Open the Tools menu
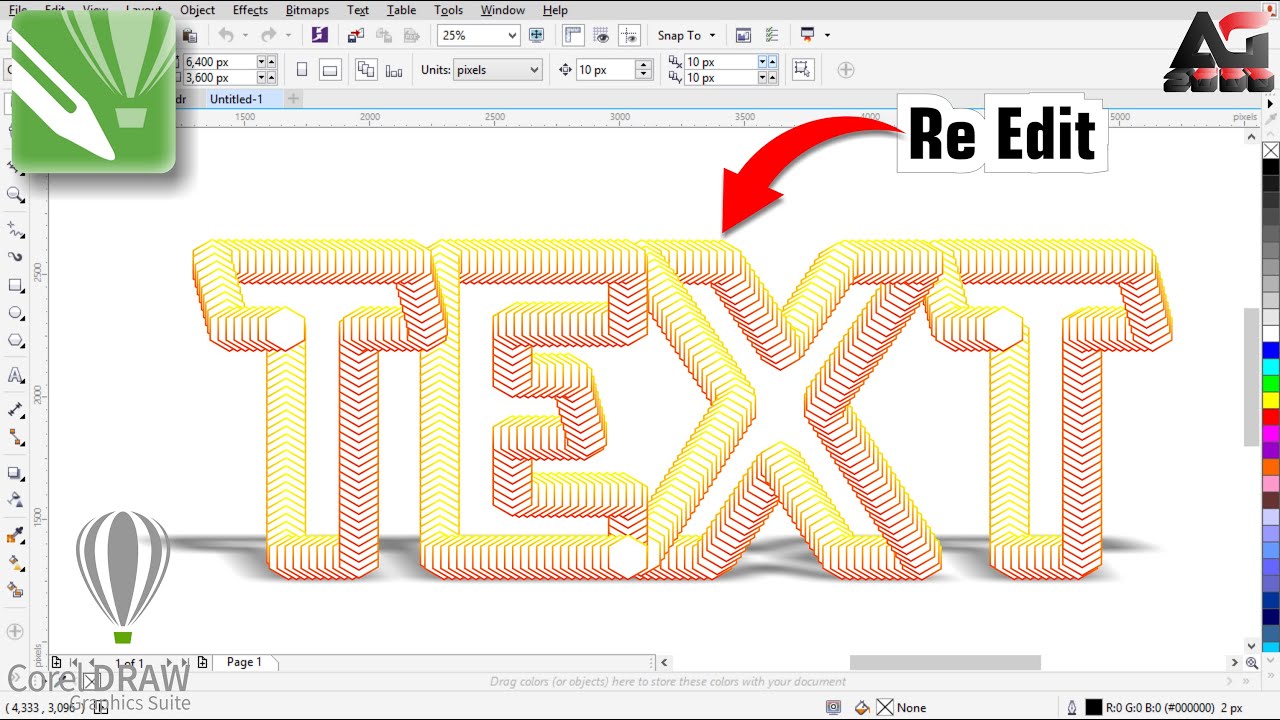Image resolution: width=1280 pixels, height=720 pixels. pyautogui.click(x=448, y=10)
